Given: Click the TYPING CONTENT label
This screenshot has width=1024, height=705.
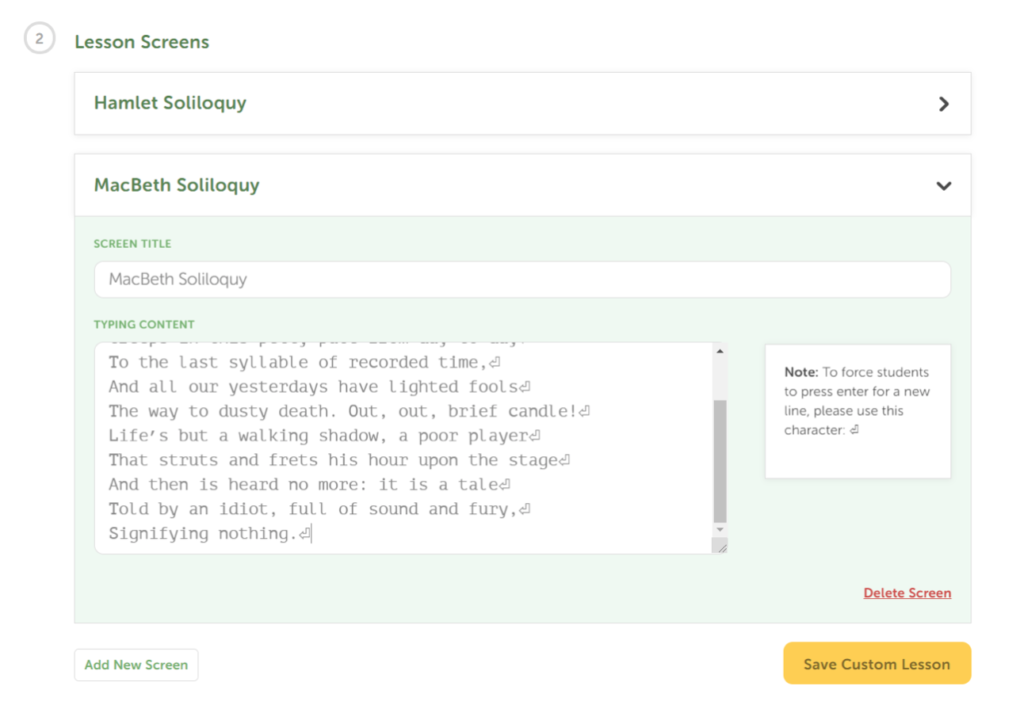Looking at the screenshot, I should pyautogui.click(x=144, y=324).
